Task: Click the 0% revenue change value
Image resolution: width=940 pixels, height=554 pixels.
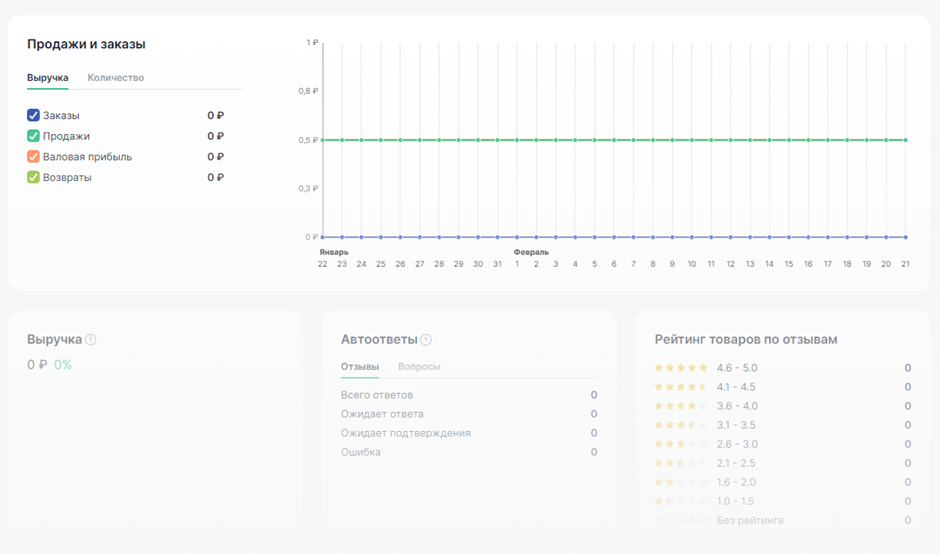Action: coord(63,365)
